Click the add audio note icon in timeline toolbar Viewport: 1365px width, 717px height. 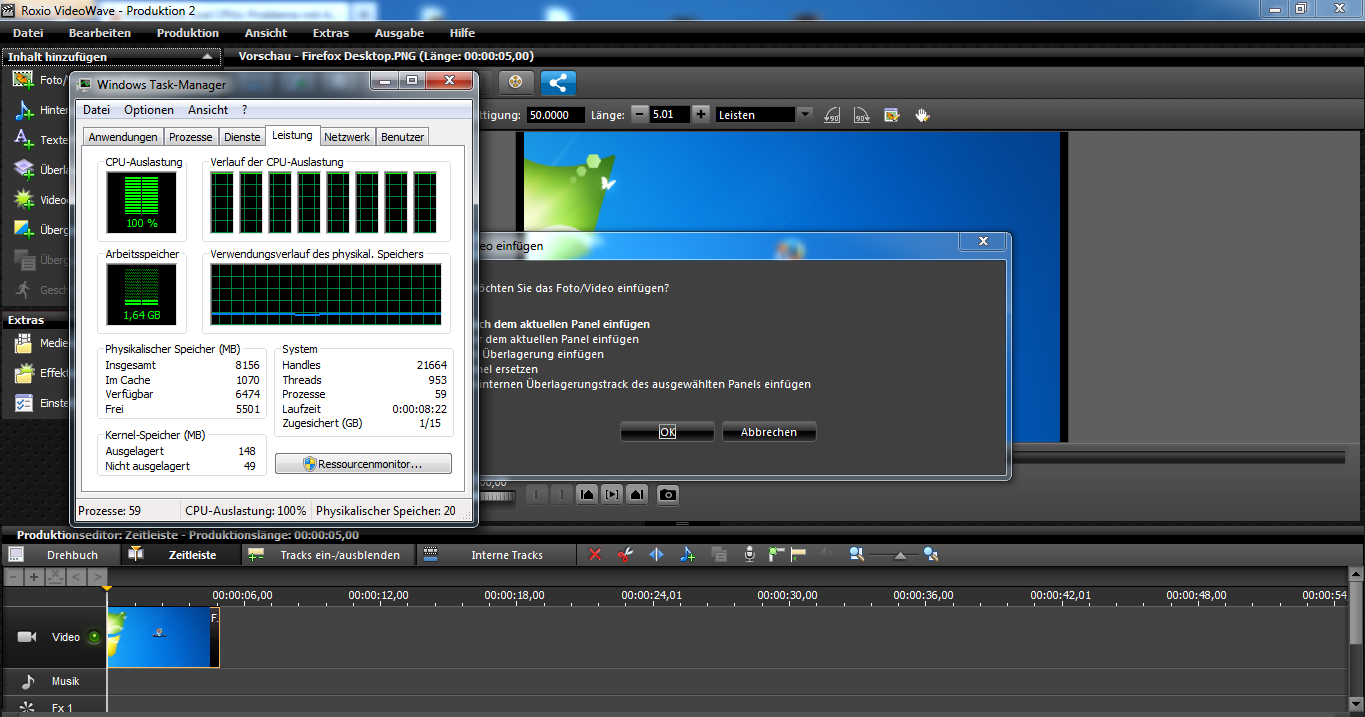tap(687, 554)
